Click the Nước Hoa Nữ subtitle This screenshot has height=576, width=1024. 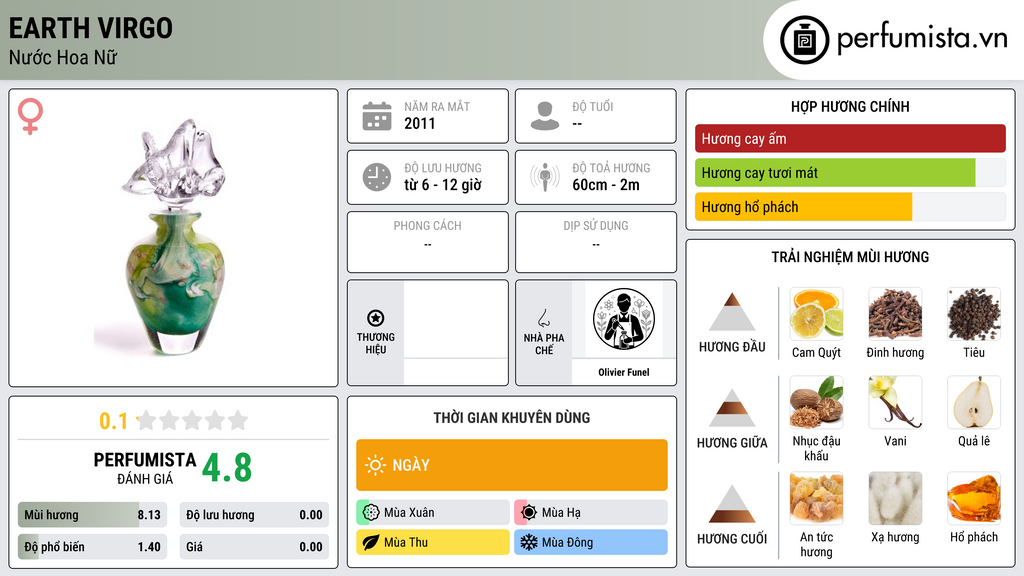tap(63, 57)
